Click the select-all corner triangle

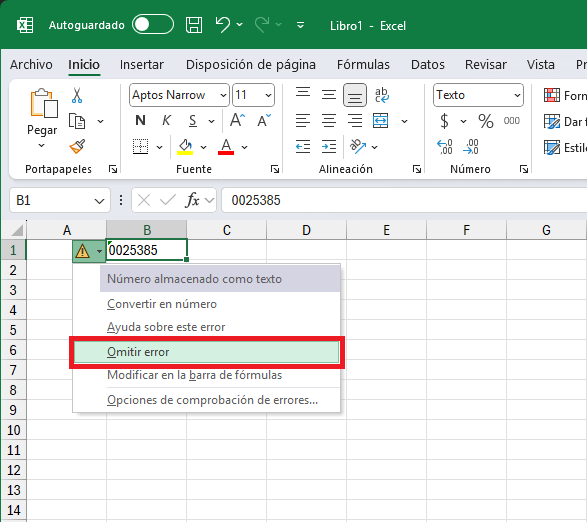pos(16,230)
